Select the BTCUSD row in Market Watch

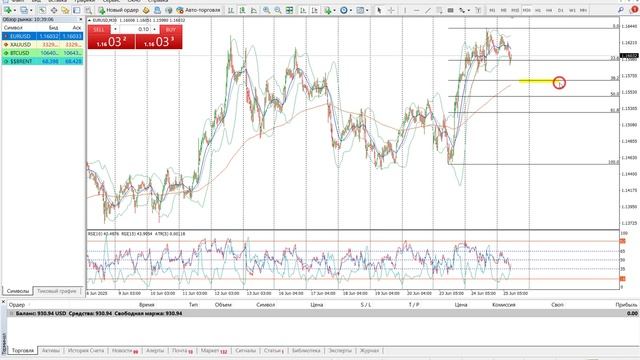point(42,53)
